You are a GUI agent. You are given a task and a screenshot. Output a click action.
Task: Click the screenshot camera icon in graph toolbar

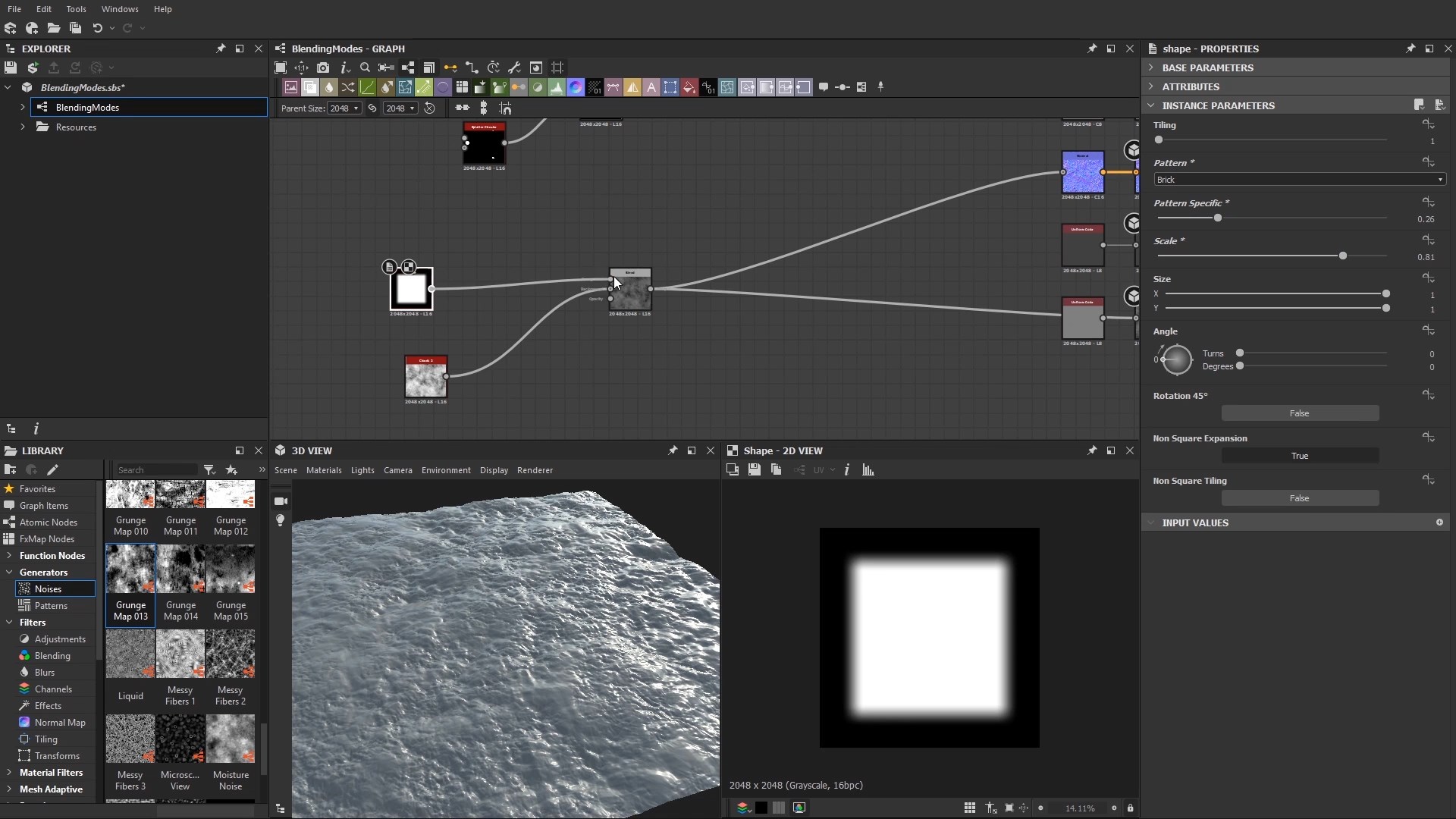[324, 67]
